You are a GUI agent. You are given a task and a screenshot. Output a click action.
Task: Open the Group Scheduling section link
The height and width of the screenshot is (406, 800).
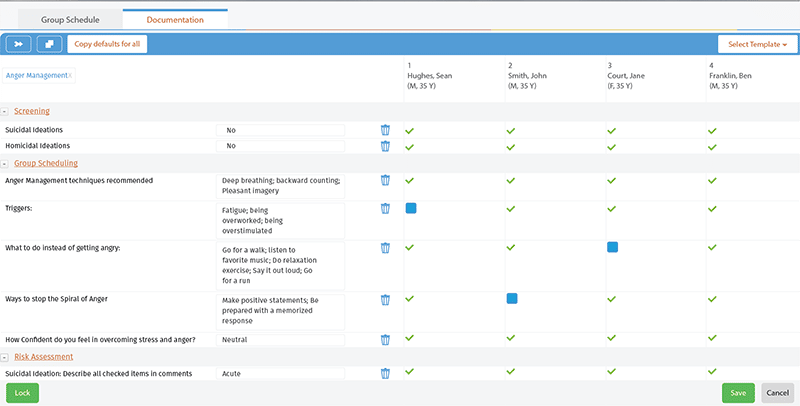click(46, 163)
